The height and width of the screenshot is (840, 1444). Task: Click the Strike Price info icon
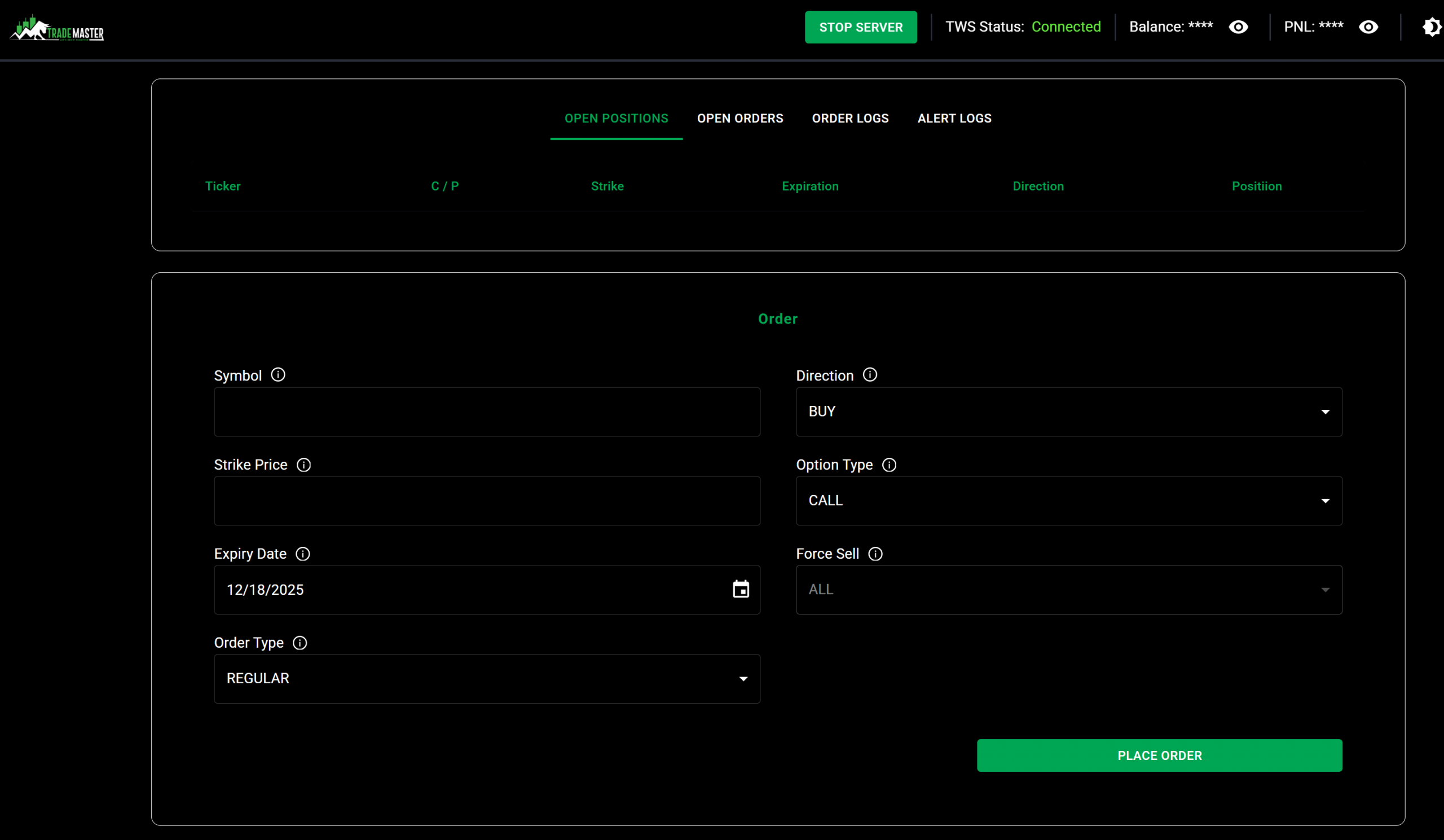click(303, 465)
